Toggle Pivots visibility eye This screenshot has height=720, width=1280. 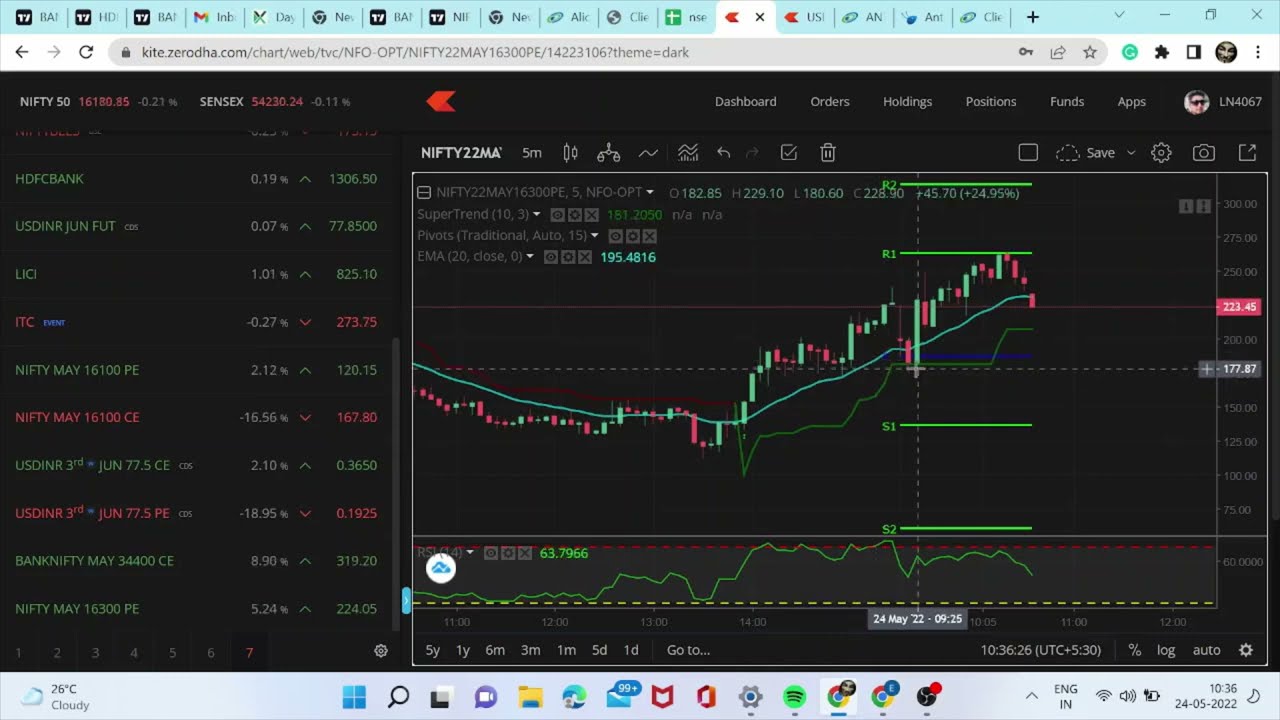(x=617, y=236)
